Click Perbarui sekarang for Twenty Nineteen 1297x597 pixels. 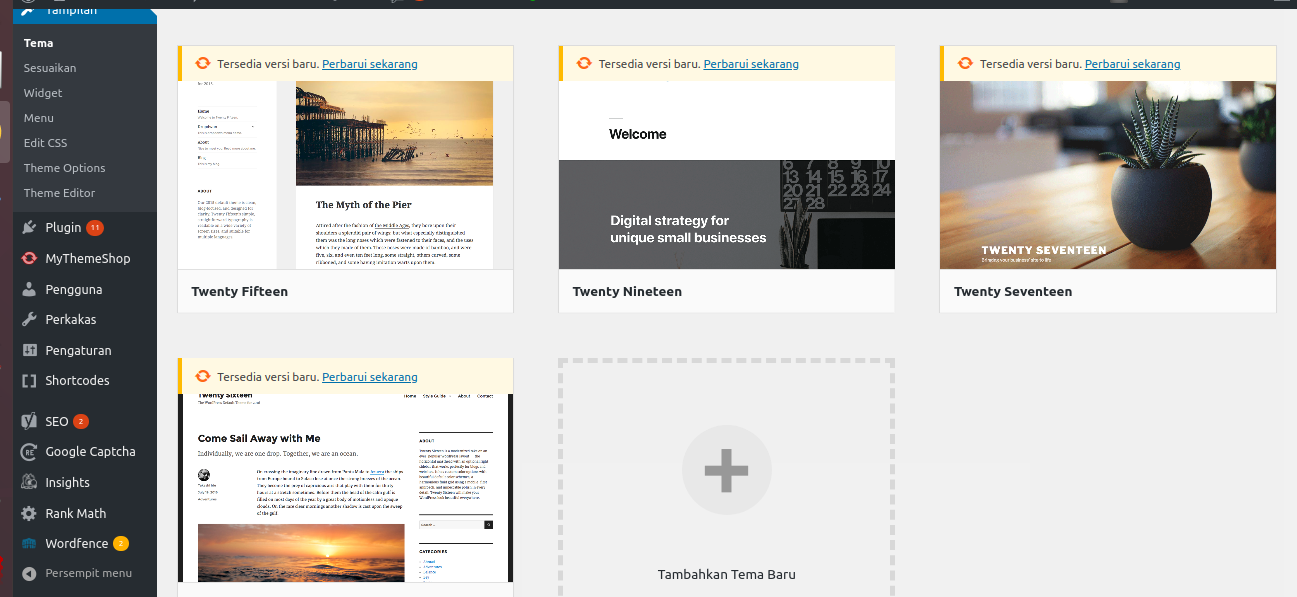[x=751, y=64]
